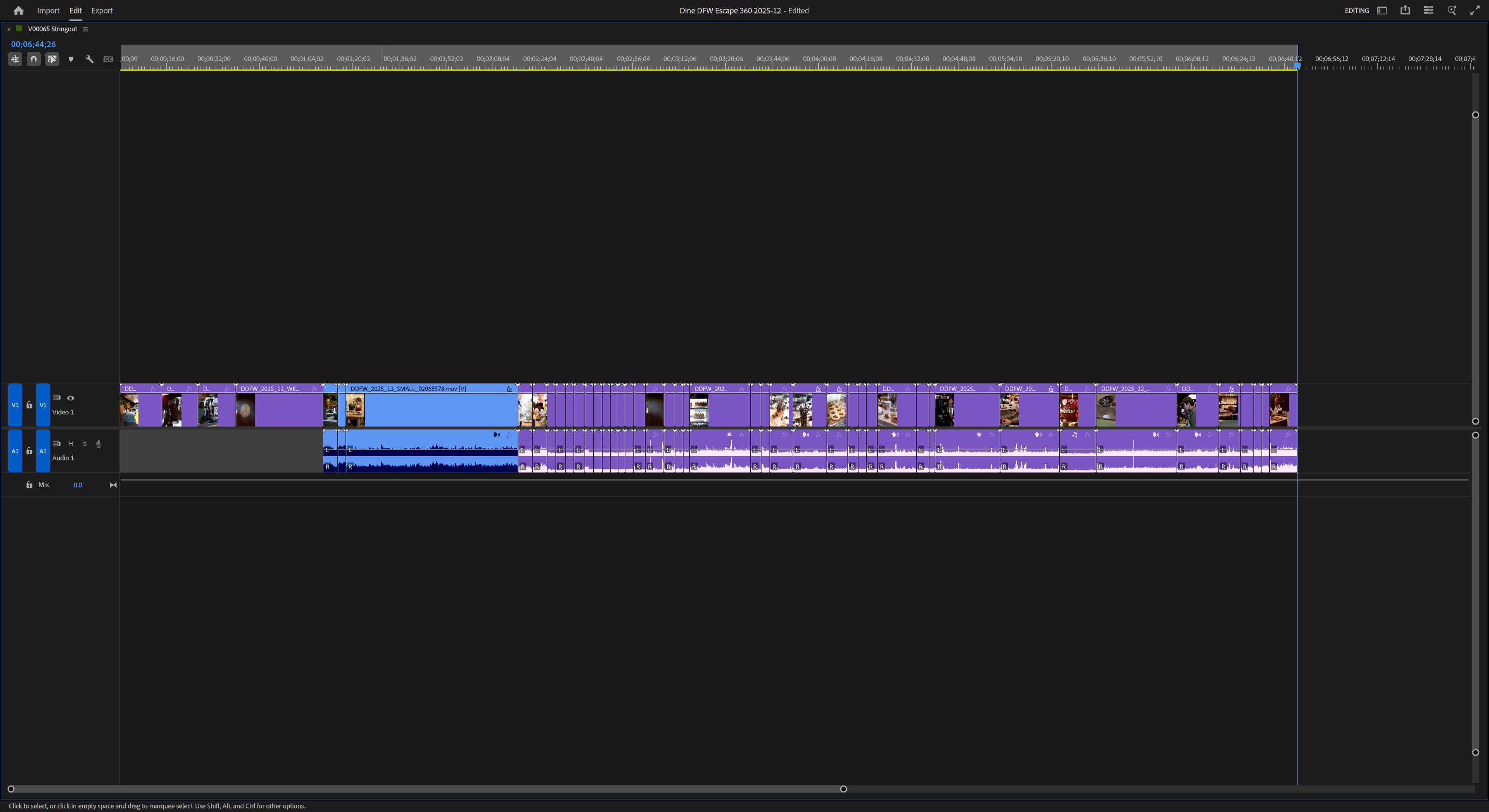Click the voice-over record microphone on Audio 1
The height and width of the screenshot is (812, 1489).
pos(98,444)
